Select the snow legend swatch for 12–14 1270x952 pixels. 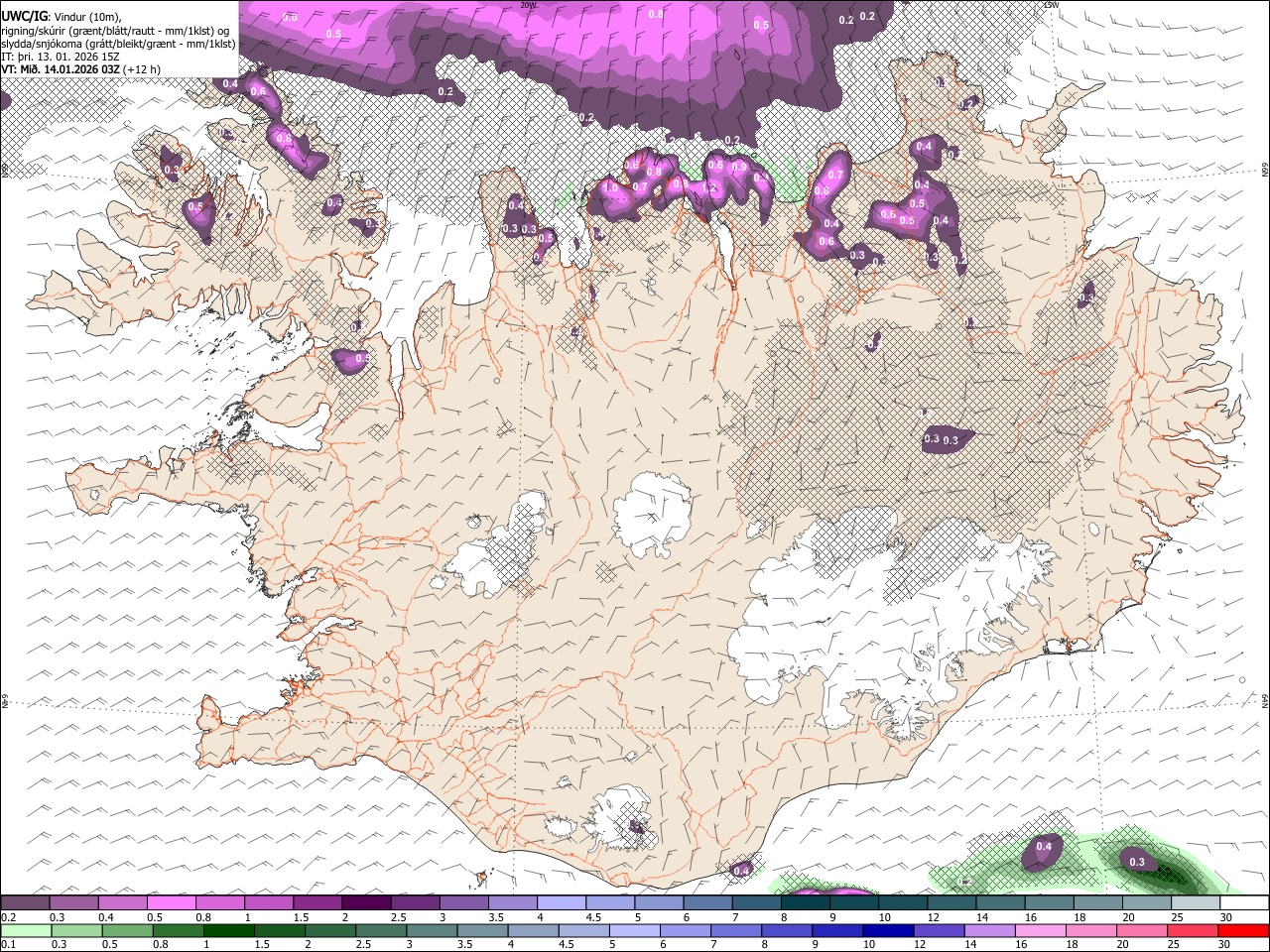tap(952, 902)
